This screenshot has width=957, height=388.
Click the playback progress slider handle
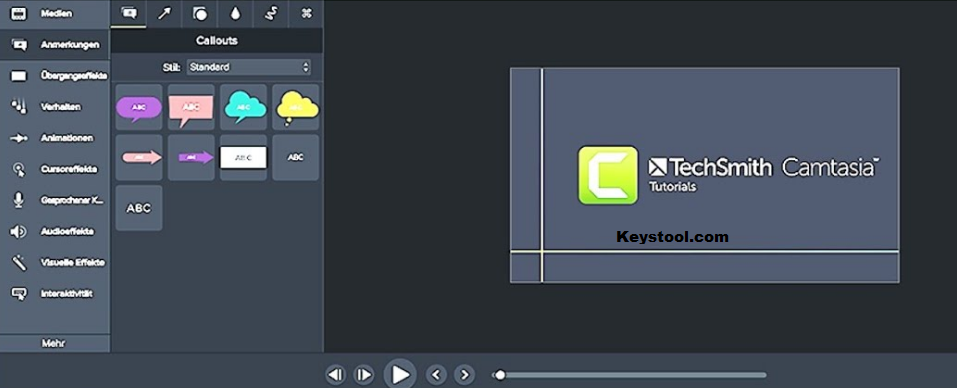[500, 375]
